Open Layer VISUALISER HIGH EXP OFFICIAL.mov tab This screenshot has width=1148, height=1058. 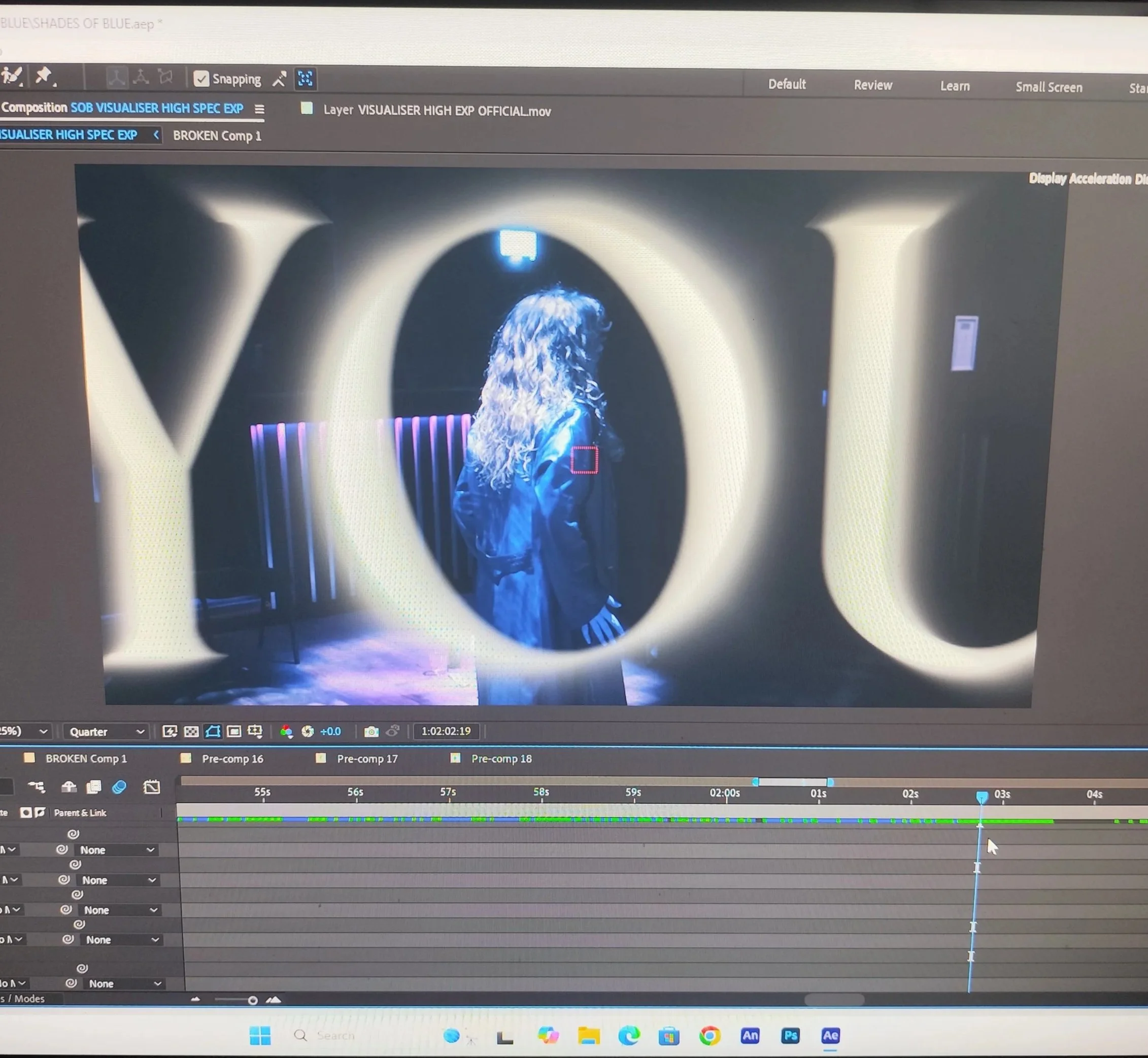(x=436, y=111)
